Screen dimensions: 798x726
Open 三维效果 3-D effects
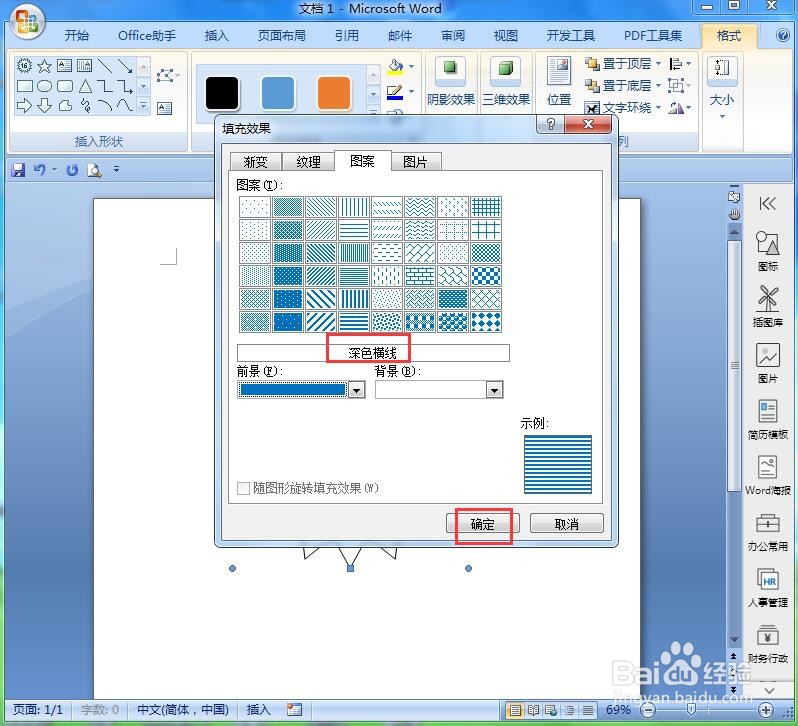click(x=506, y=81)
